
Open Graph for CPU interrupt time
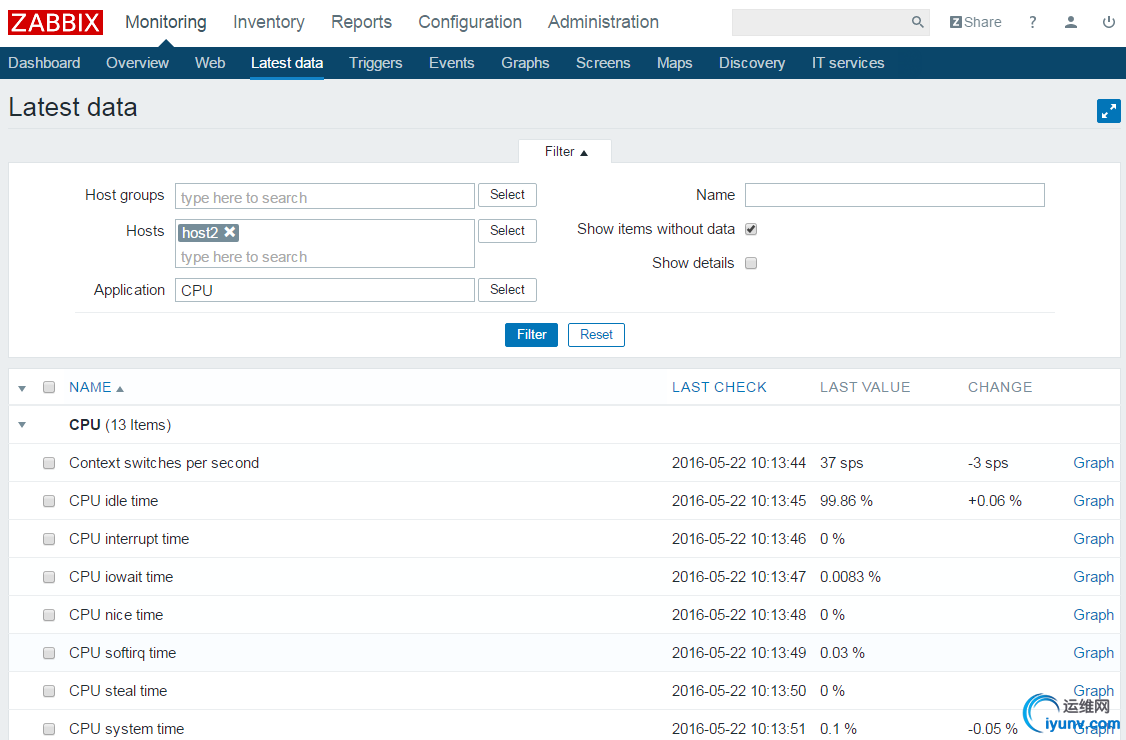(1093, 539)
